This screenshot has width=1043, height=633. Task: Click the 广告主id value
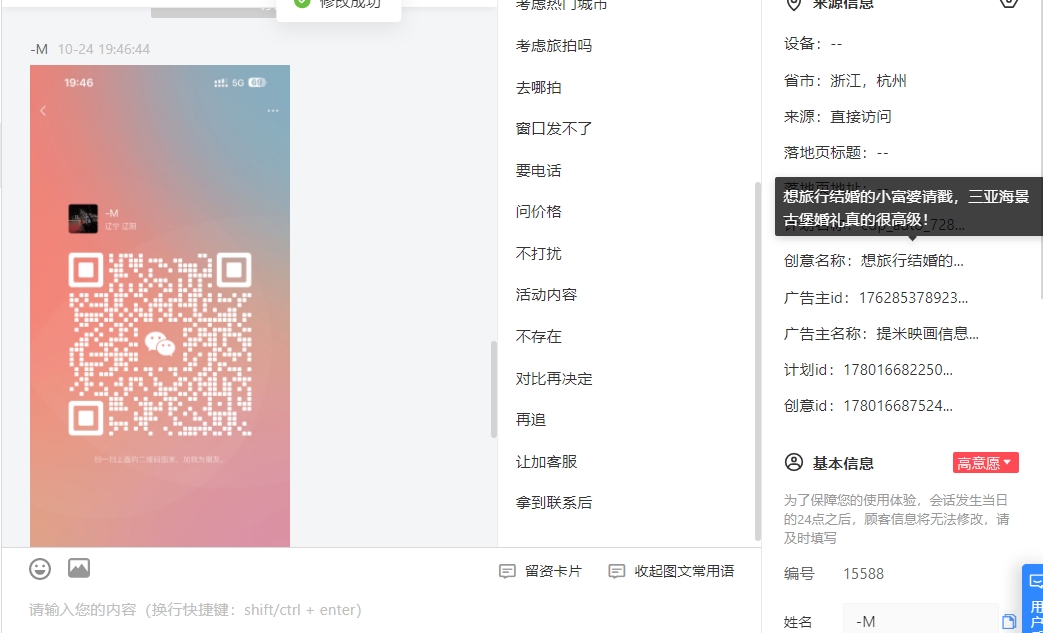tap(913, 298)
